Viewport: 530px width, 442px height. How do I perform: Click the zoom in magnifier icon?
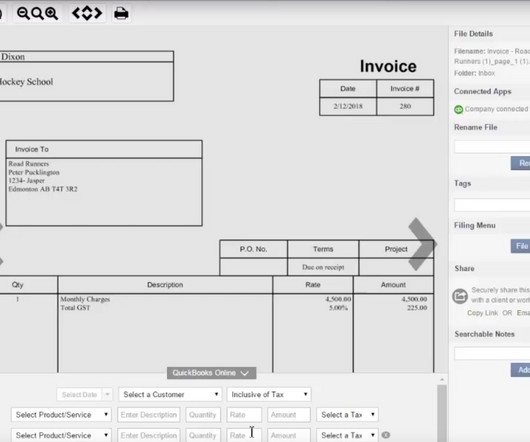pyautogui.click(x=51, y=14)
